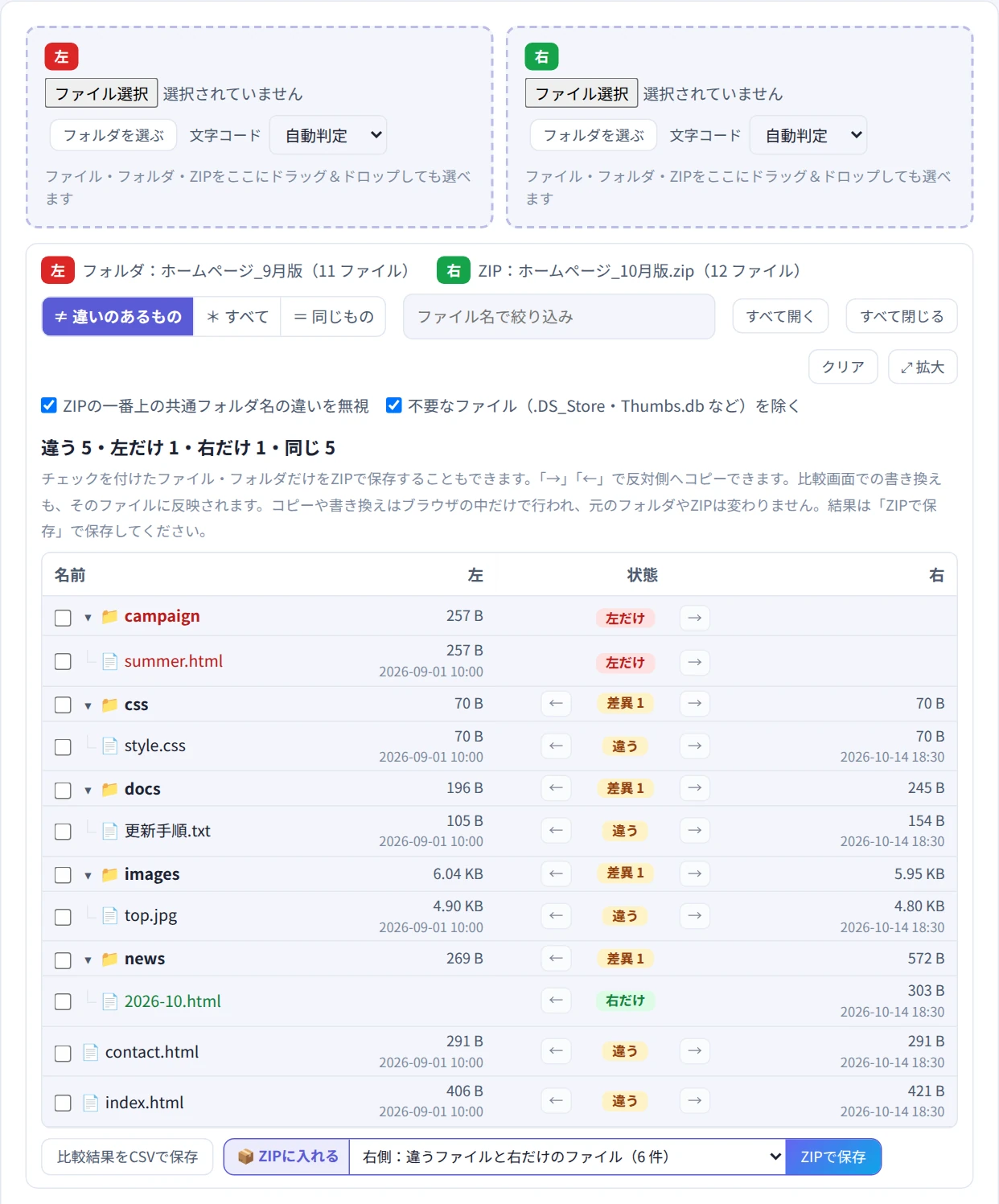Screen dimensions: 999x1204
Task: Click right side ファイル選択 button
Action: coord(582,93)
